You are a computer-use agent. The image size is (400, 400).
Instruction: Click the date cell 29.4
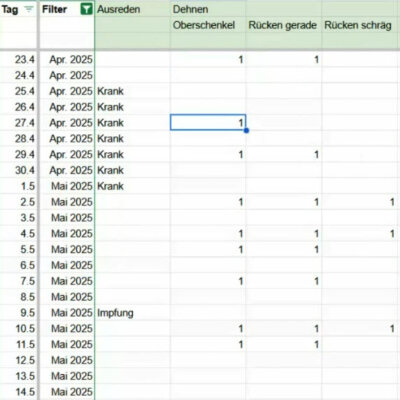(x=18, y=154)
